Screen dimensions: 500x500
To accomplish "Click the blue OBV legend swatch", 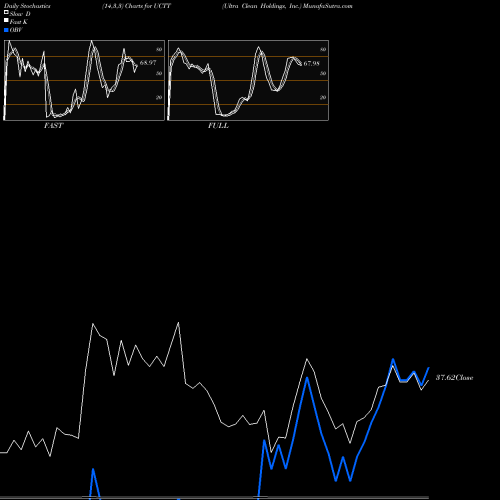I will pyautogui.click(x=6, y=30).
